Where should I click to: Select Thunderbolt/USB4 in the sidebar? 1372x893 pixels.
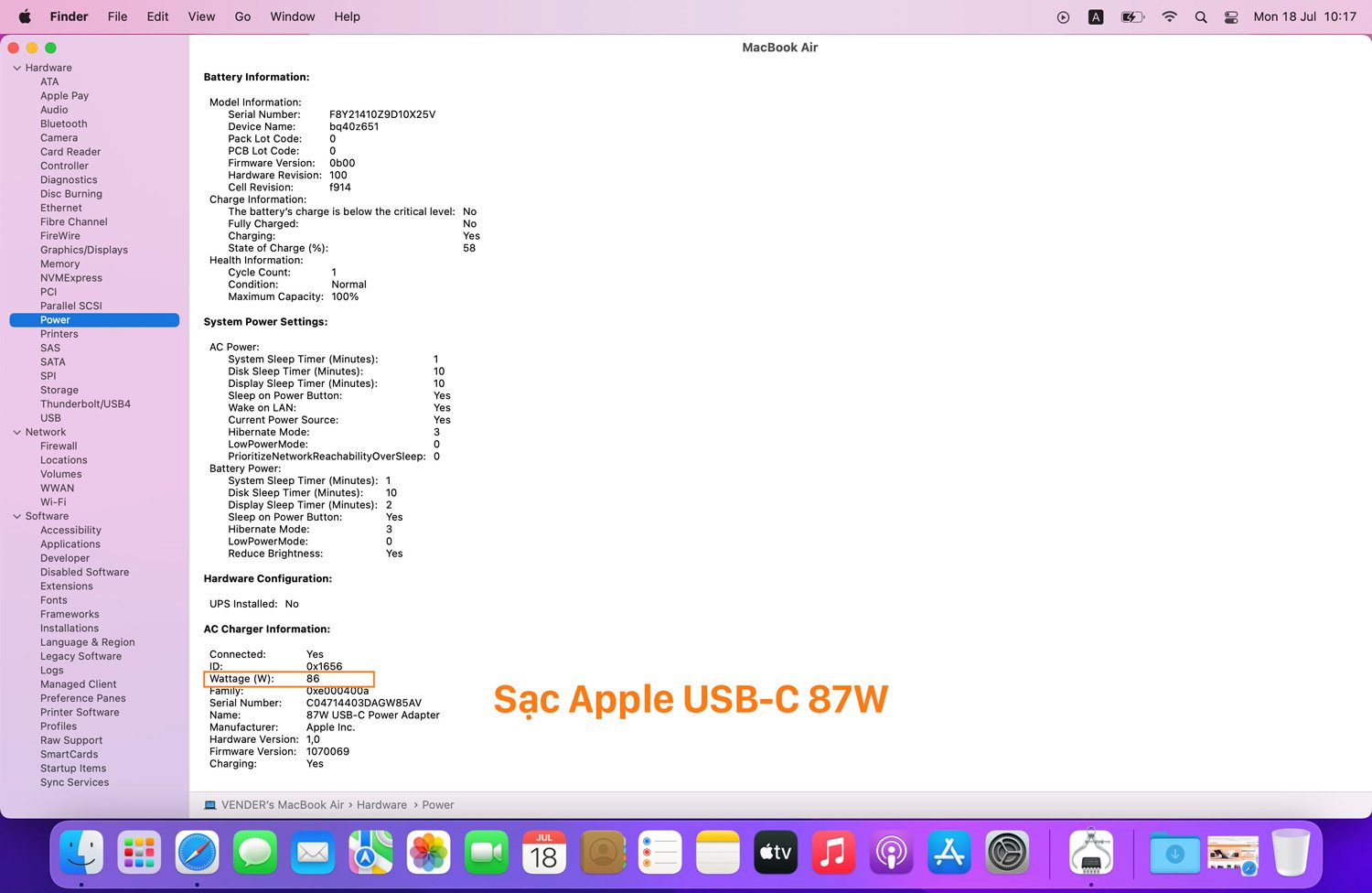click(x=85, y=404)
